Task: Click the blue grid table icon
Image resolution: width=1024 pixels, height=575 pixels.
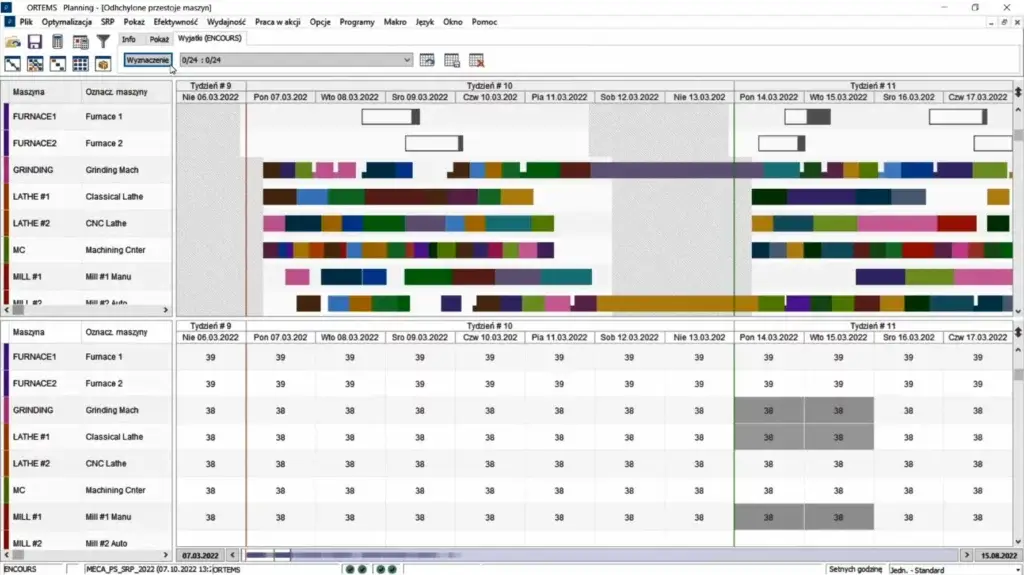Action: 80,64
